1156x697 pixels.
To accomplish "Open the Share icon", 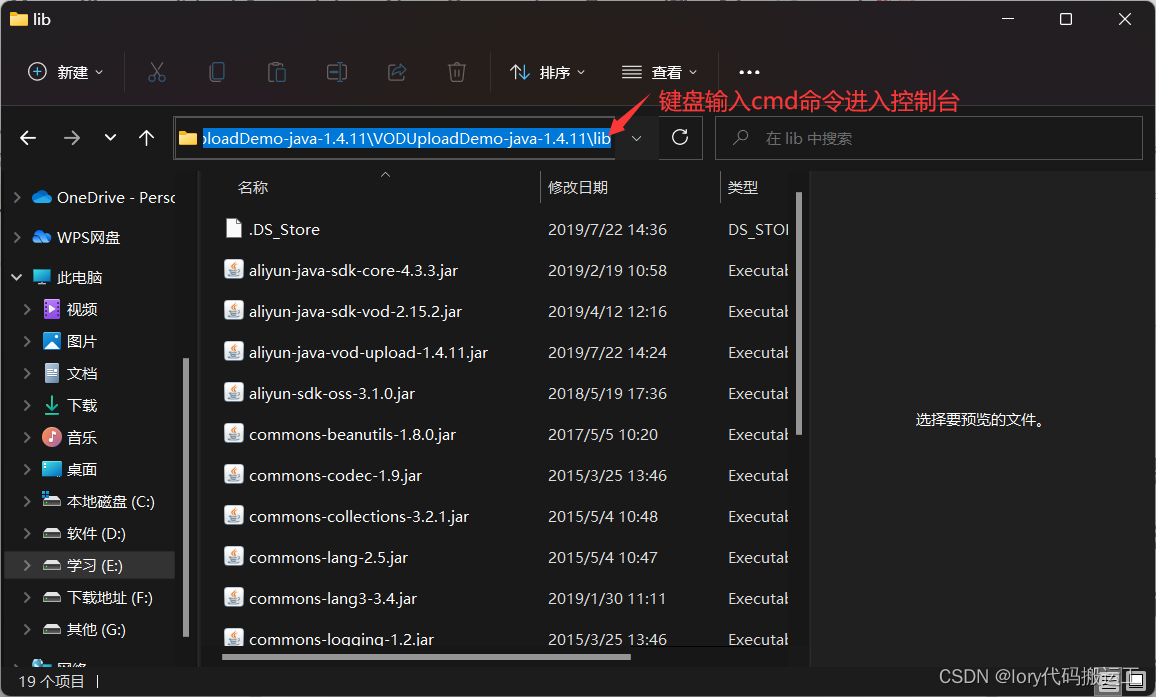I will (396, 71).
